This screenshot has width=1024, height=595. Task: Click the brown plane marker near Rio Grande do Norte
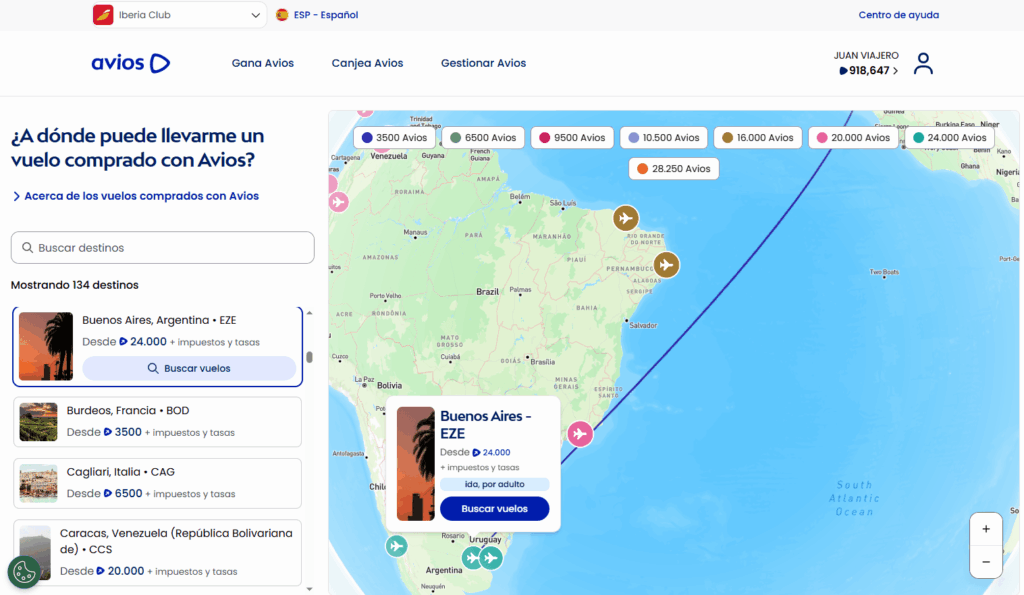pyautogui.click(x=626, y=218)
